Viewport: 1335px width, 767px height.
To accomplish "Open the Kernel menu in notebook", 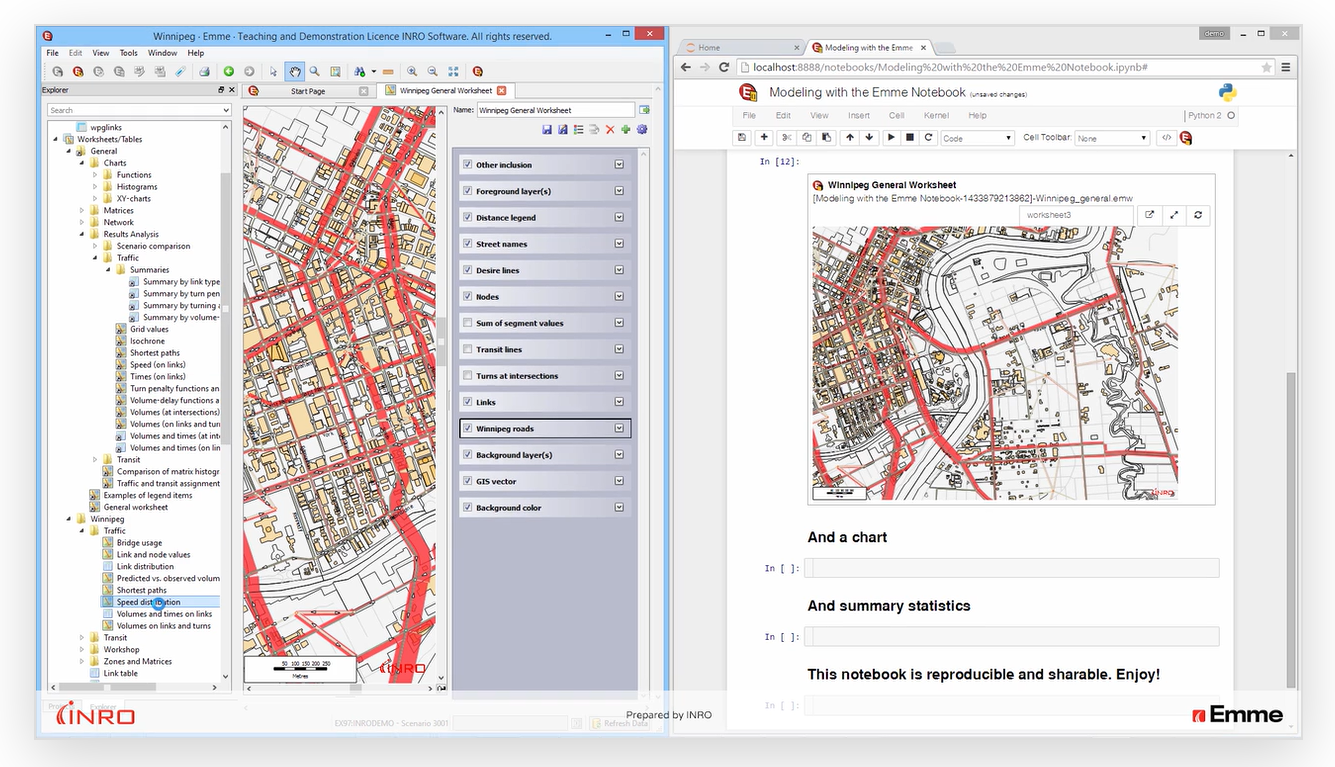I will (936, 115).
